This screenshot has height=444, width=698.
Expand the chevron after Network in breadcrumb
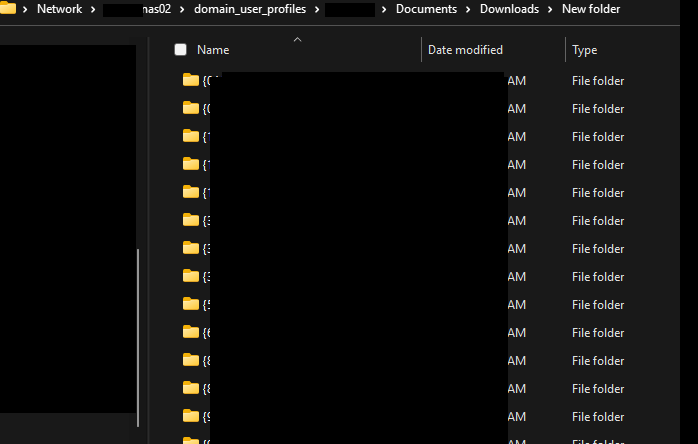tap(92, 9)
